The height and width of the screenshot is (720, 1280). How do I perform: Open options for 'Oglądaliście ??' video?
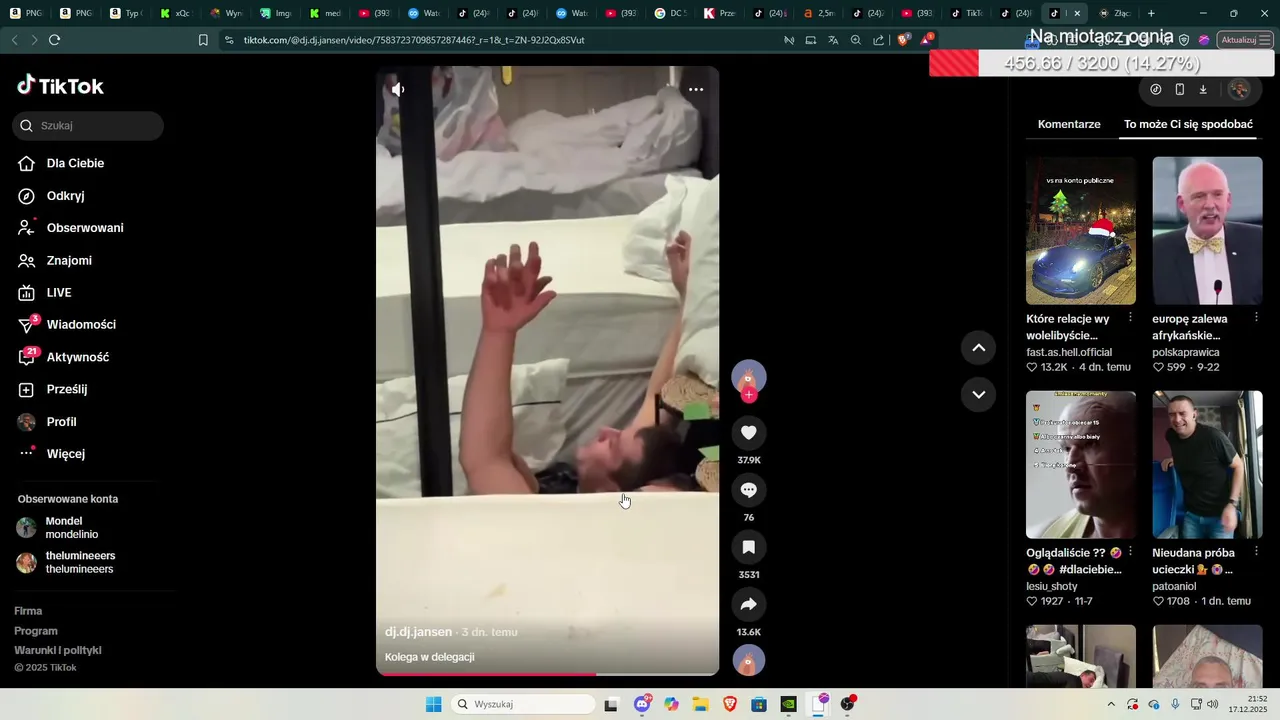click(x=1130, y=552)
